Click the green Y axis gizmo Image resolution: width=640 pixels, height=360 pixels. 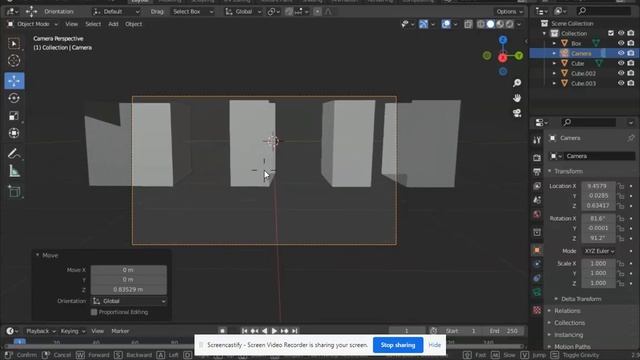coord(519,56)
